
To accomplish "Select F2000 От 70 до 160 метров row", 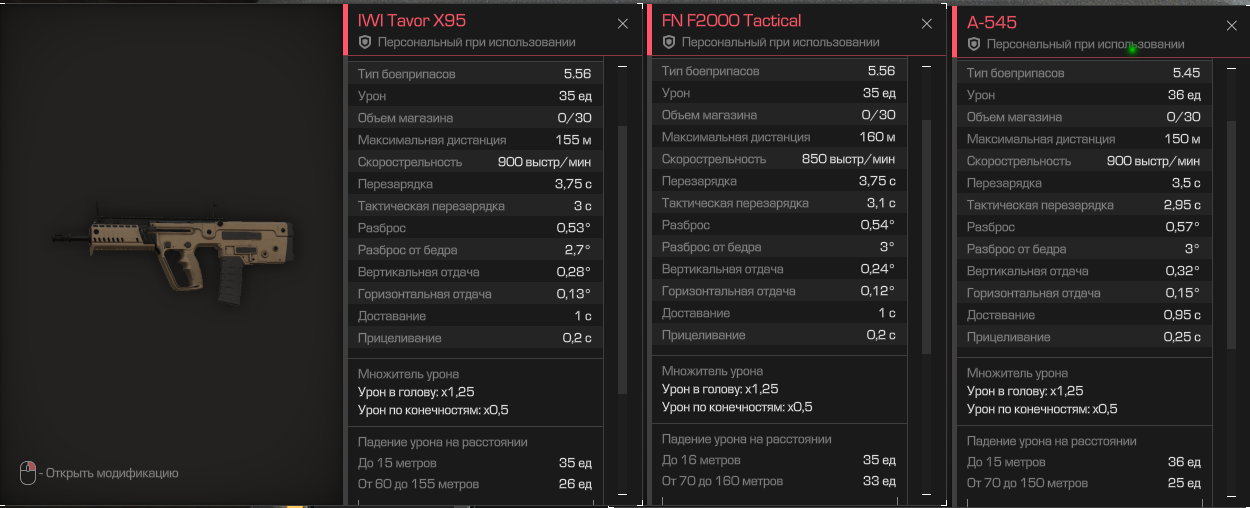I will pos(780,481).
